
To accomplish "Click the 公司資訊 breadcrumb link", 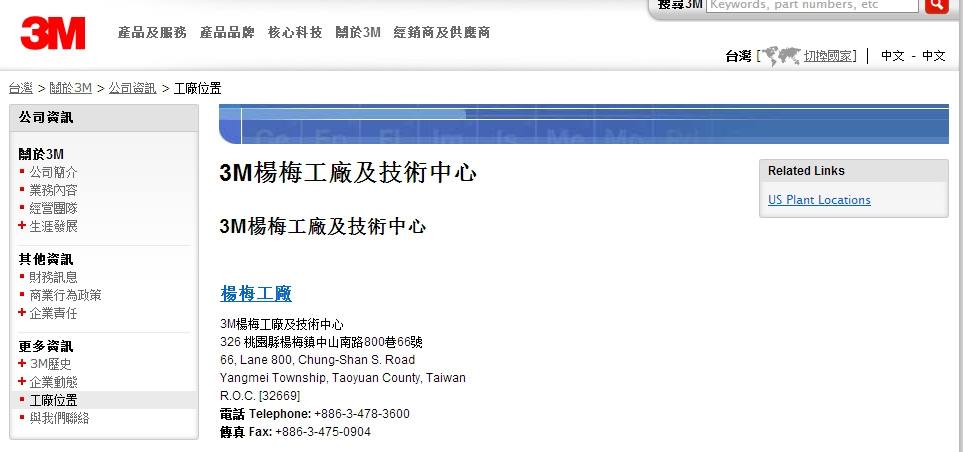I will (x=133, y=88).
